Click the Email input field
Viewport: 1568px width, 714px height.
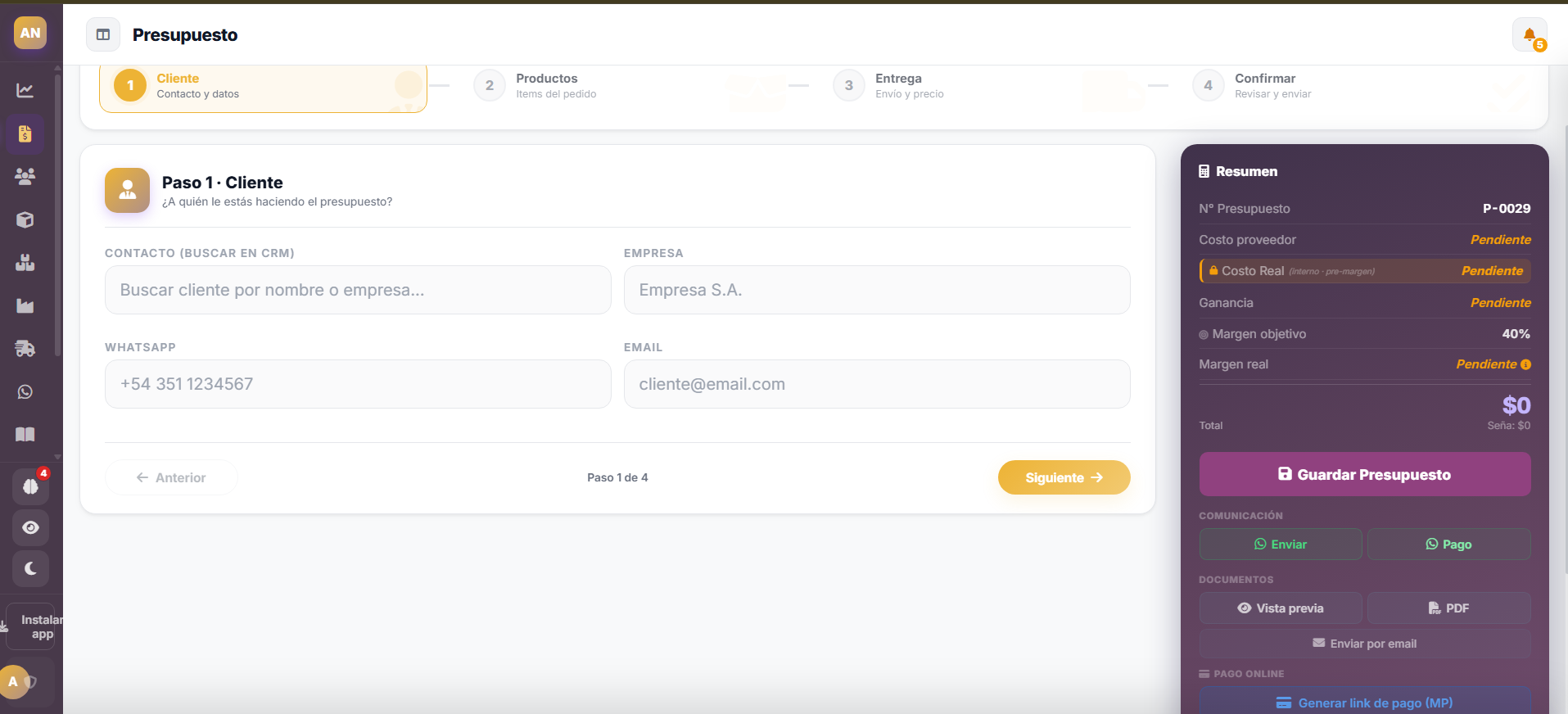point(877,384)
